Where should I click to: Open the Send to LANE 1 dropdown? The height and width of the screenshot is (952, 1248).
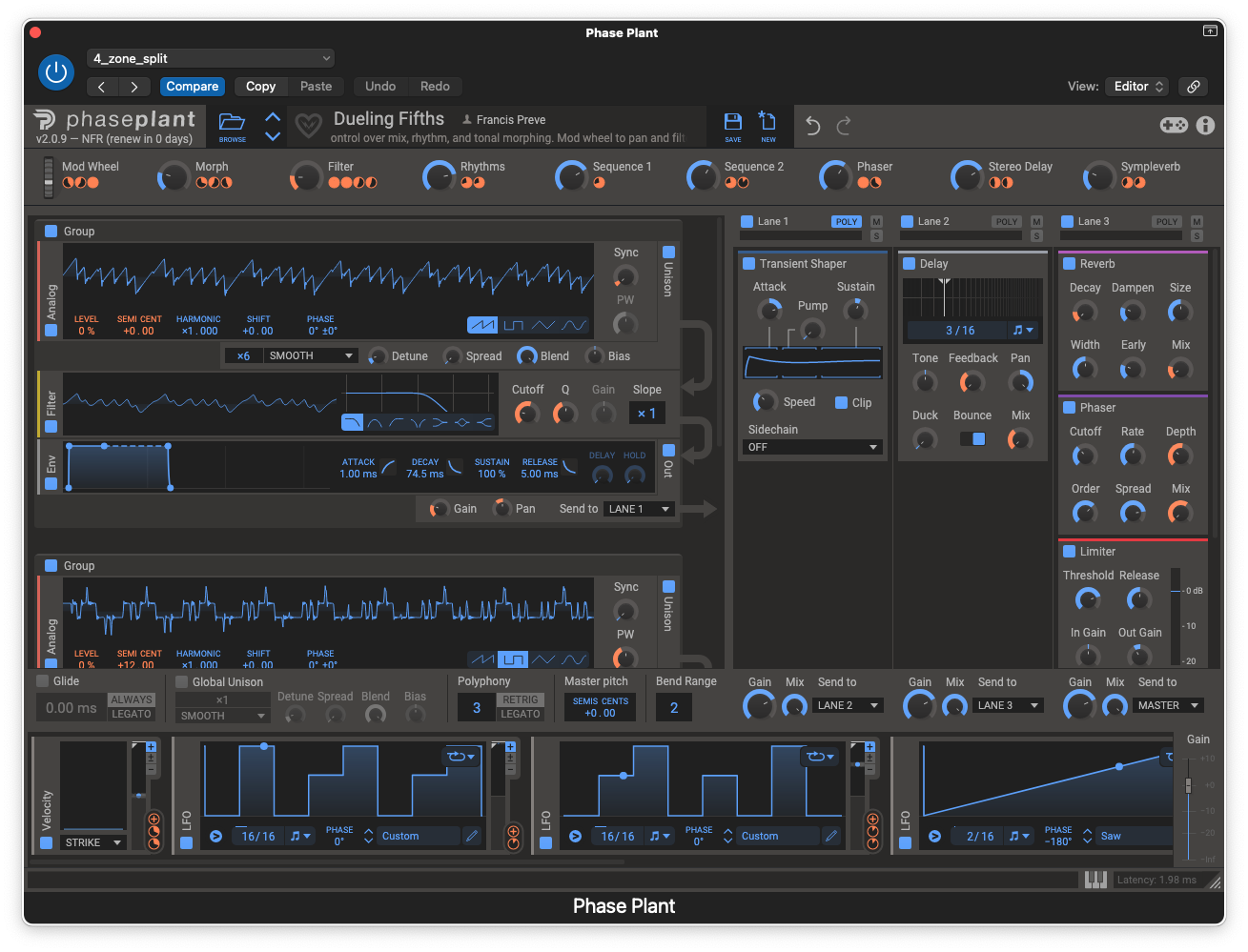pos(640,509)
